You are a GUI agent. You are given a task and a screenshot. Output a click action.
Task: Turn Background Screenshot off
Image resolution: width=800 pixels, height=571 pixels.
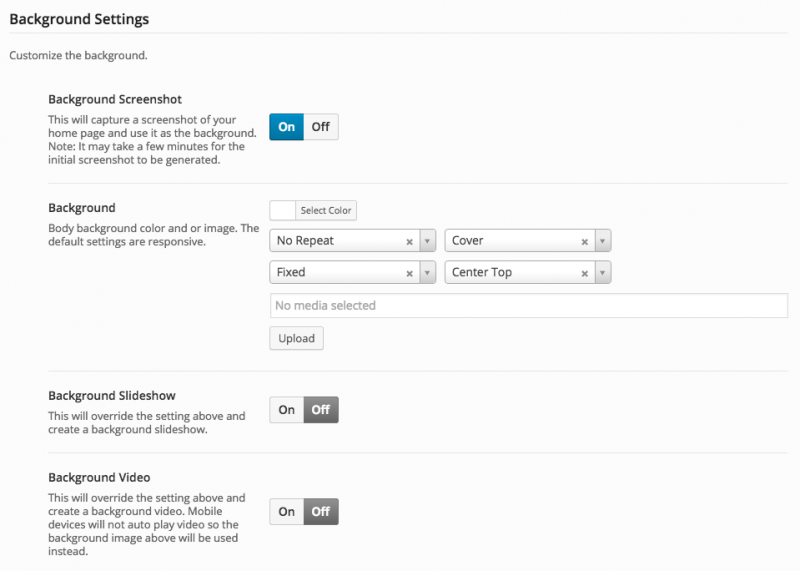click(320, 127)
